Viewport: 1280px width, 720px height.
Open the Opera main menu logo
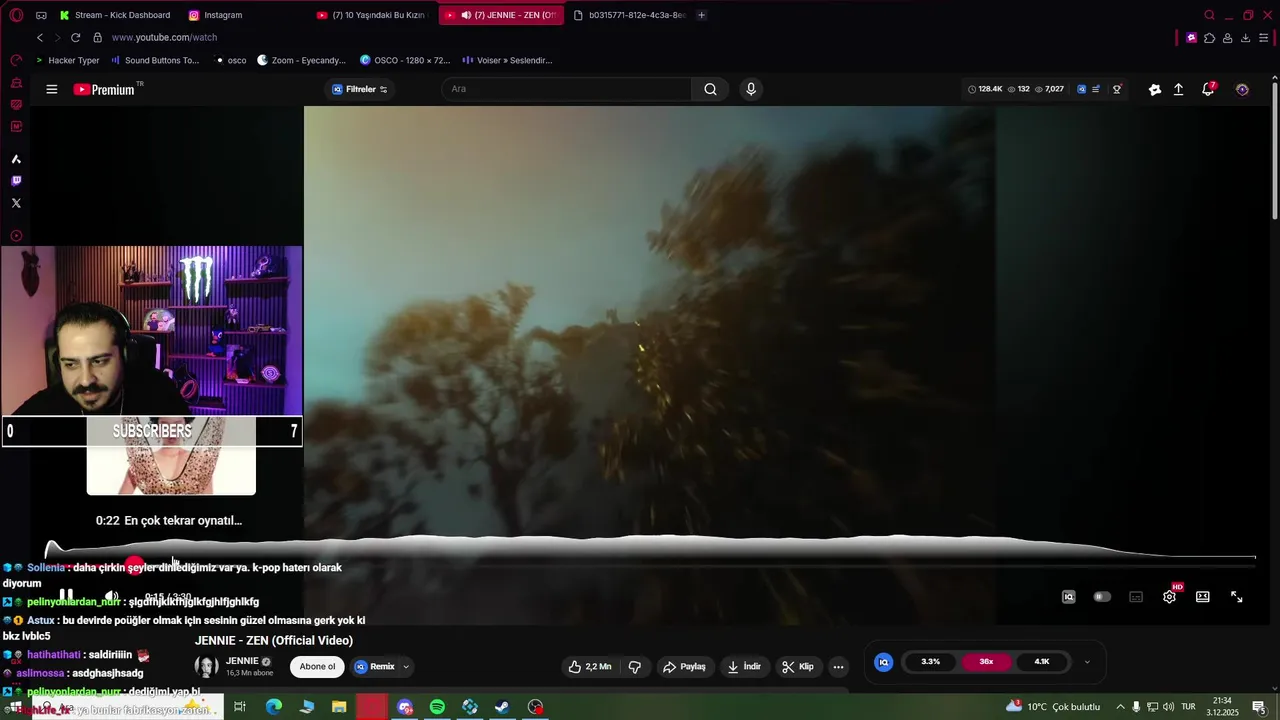click(16, 15)
